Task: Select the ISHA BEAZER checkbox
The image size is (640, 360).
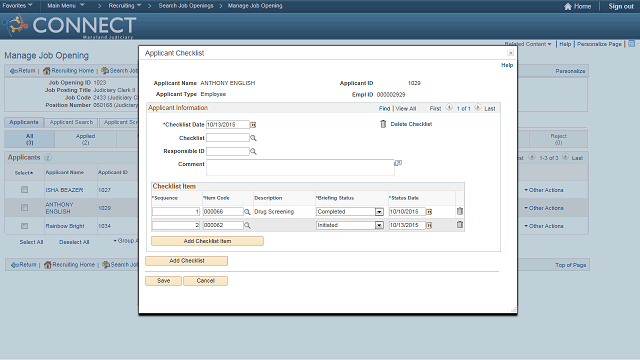Action: click(x=24, y=190)
